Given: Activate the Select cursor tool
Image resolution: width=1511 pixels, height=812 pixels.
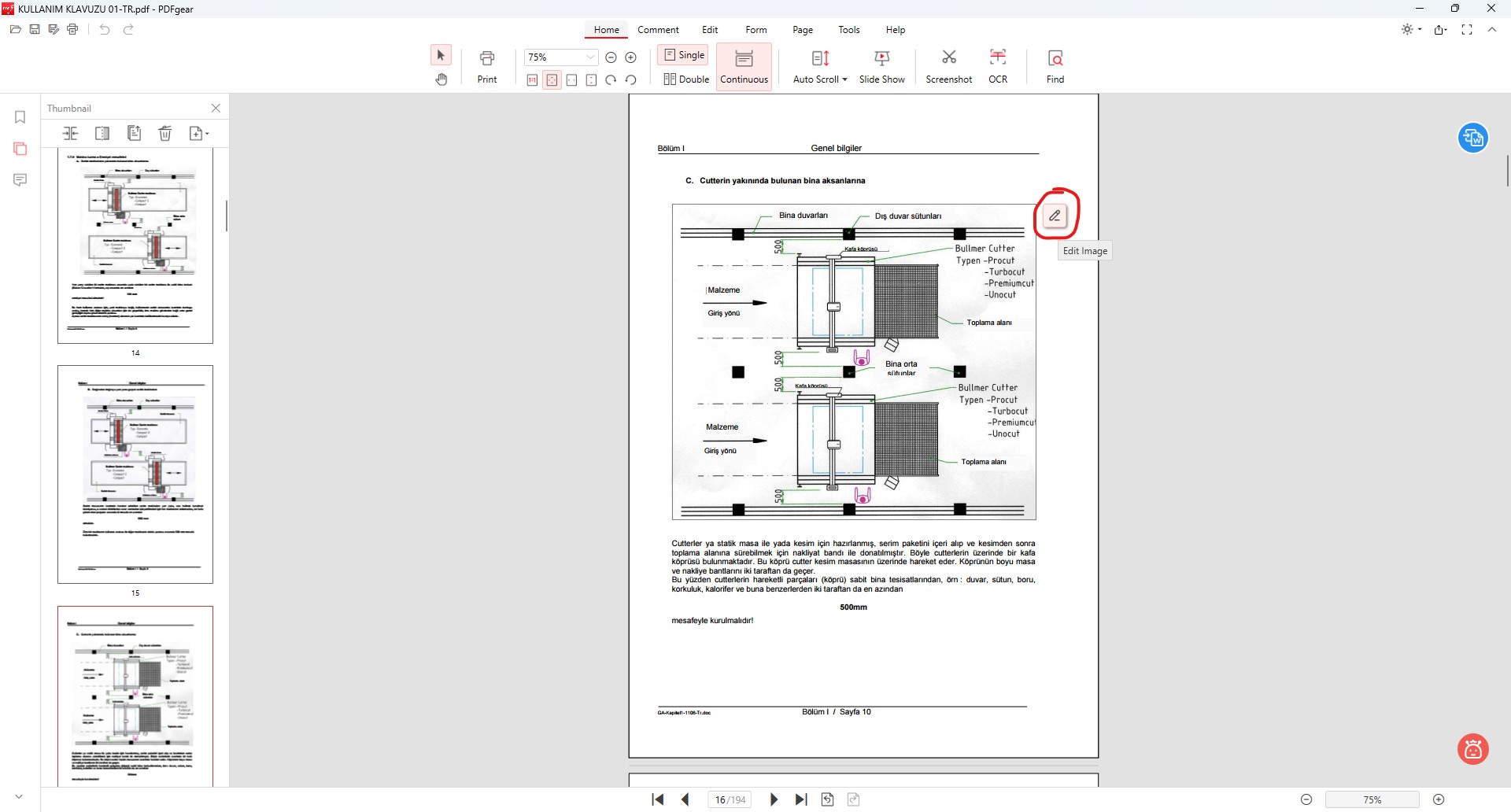Looking at the screenshot, I should 441,55.
